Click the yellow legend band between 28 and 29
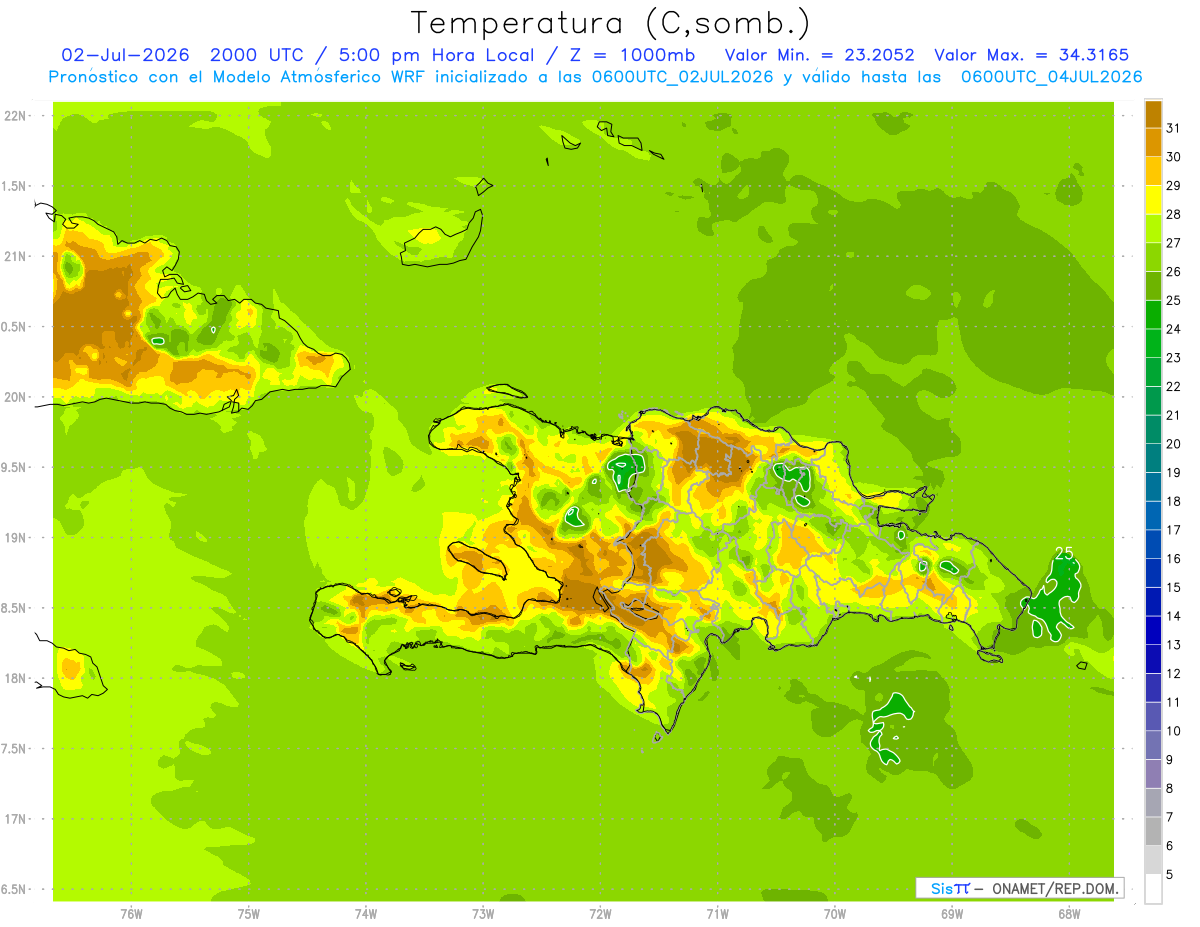Screen dimensions: 1200x927 1153,200
